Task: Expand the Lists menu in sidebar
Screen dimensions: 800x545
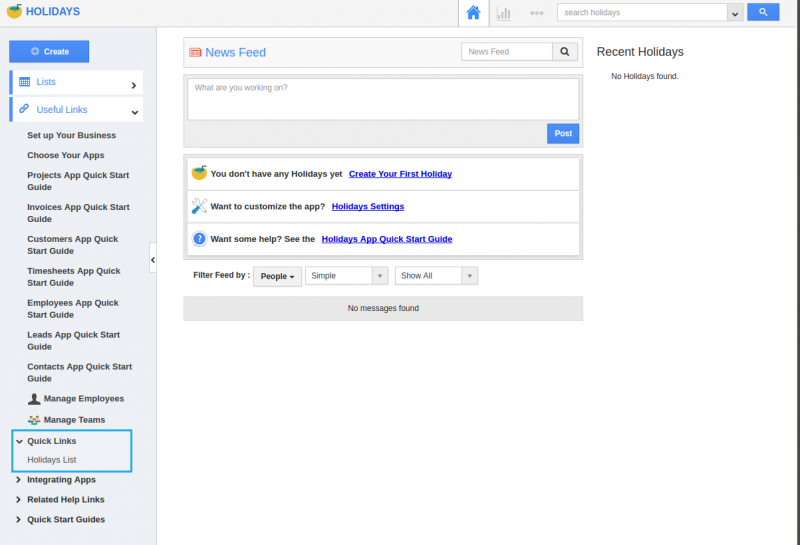Action: pyautogui.click(x=76, y=82)
